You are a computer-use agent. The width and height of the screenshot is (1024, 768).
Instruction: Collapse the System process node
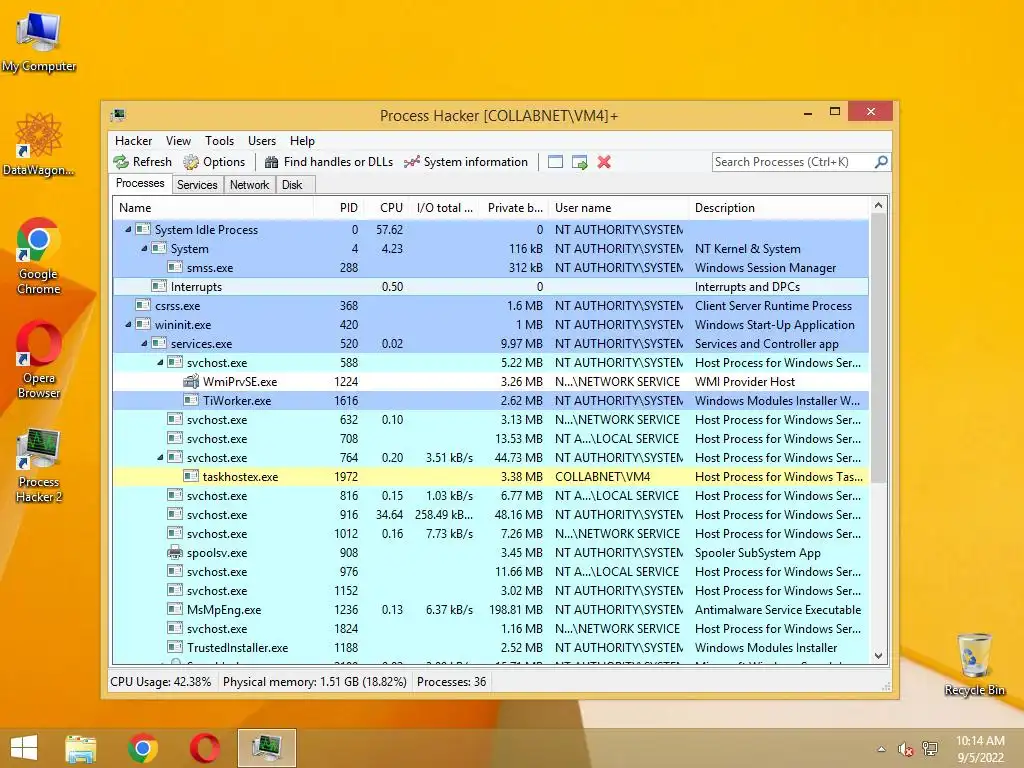click(144, 249)
